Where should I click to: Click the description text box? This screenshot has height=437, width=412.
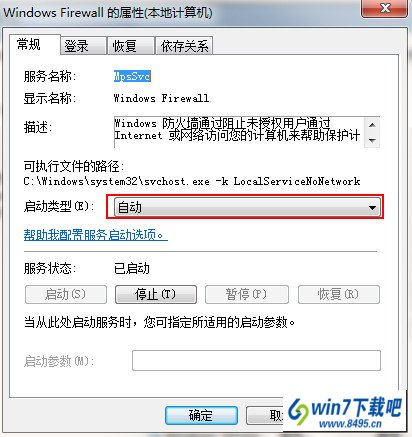pos(239,132)
